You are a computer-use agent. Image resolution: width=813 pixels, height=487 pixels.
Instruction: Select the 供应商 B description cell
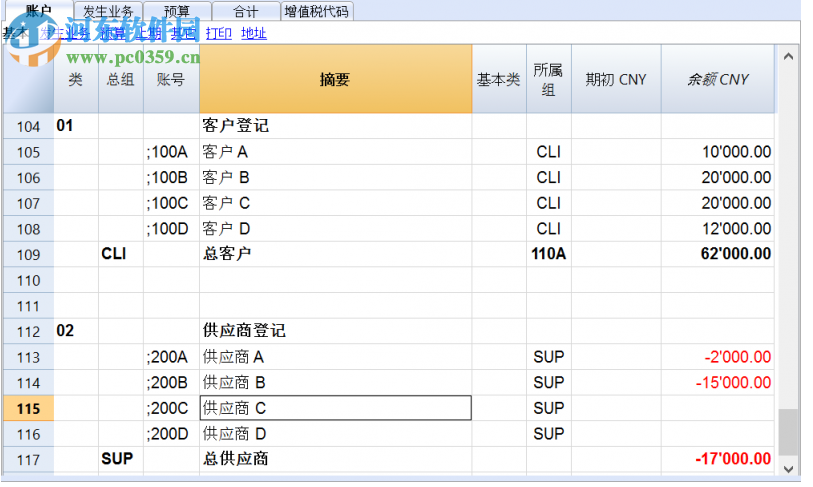coord(335,383)
